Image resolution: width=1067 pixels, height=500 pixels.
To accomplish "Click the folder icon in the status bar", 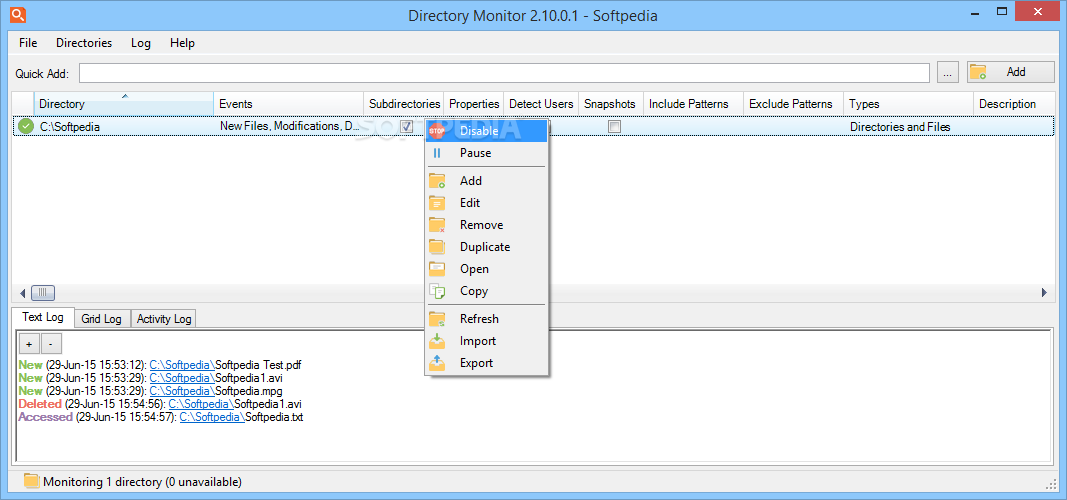I will (x=31, y=482).
